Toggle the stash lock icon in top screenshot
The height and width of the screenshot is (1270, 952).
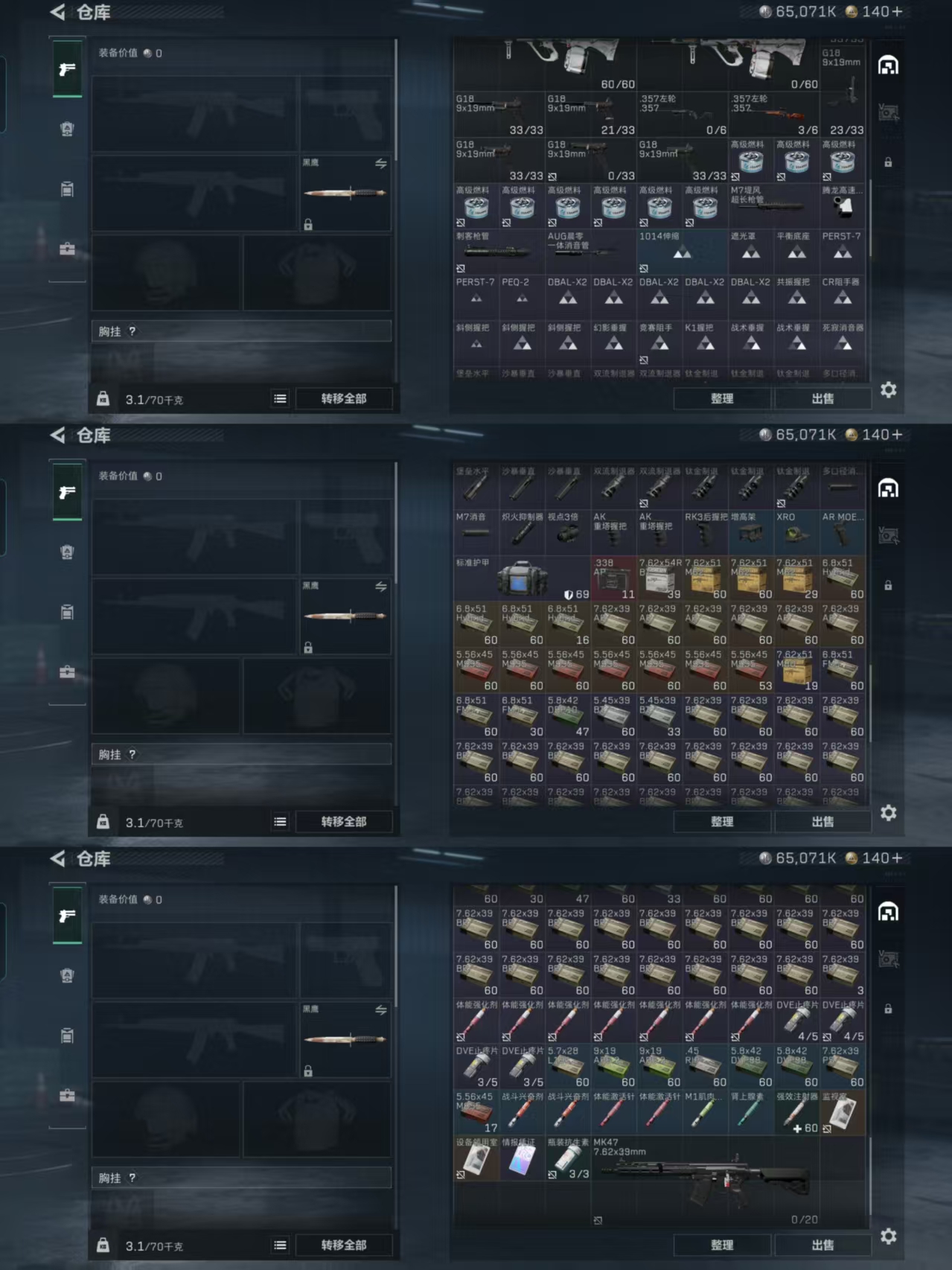[x=888, y=162]
